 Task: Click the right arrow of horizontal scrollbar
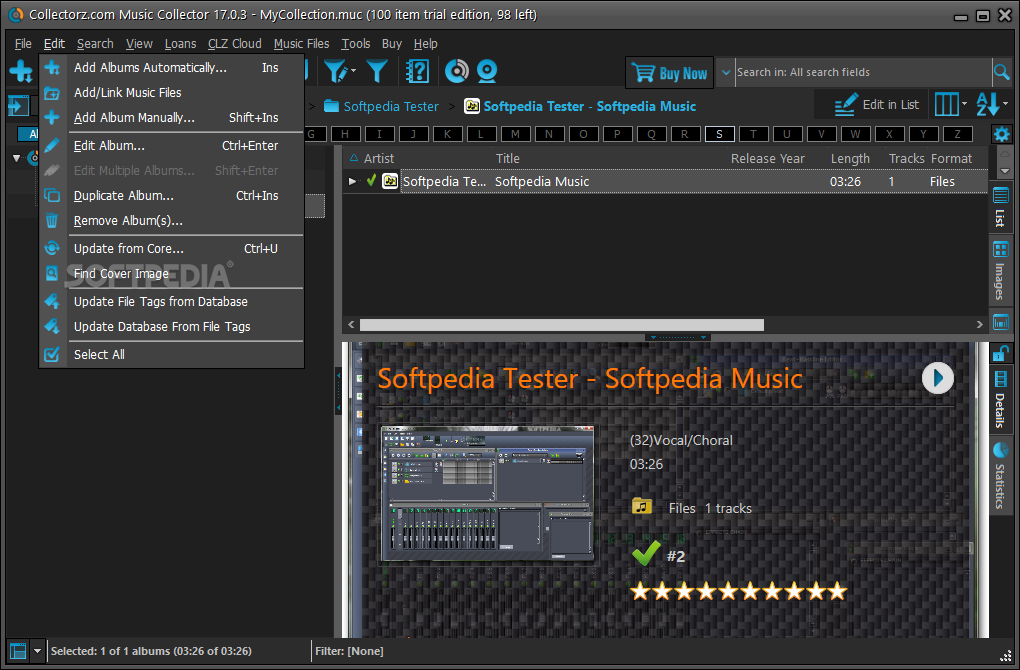[980, 324]
